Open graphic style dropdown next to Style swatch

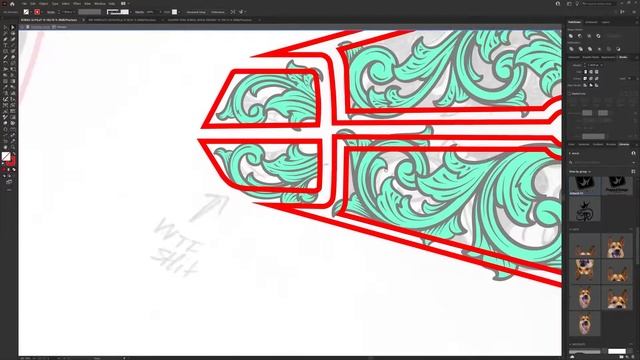click(x=179, y=12)
